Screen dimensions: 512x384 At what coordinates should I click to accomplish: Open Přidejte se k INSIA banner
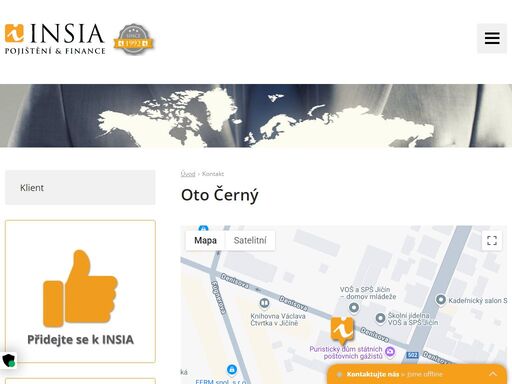click(x=80, y=291)
